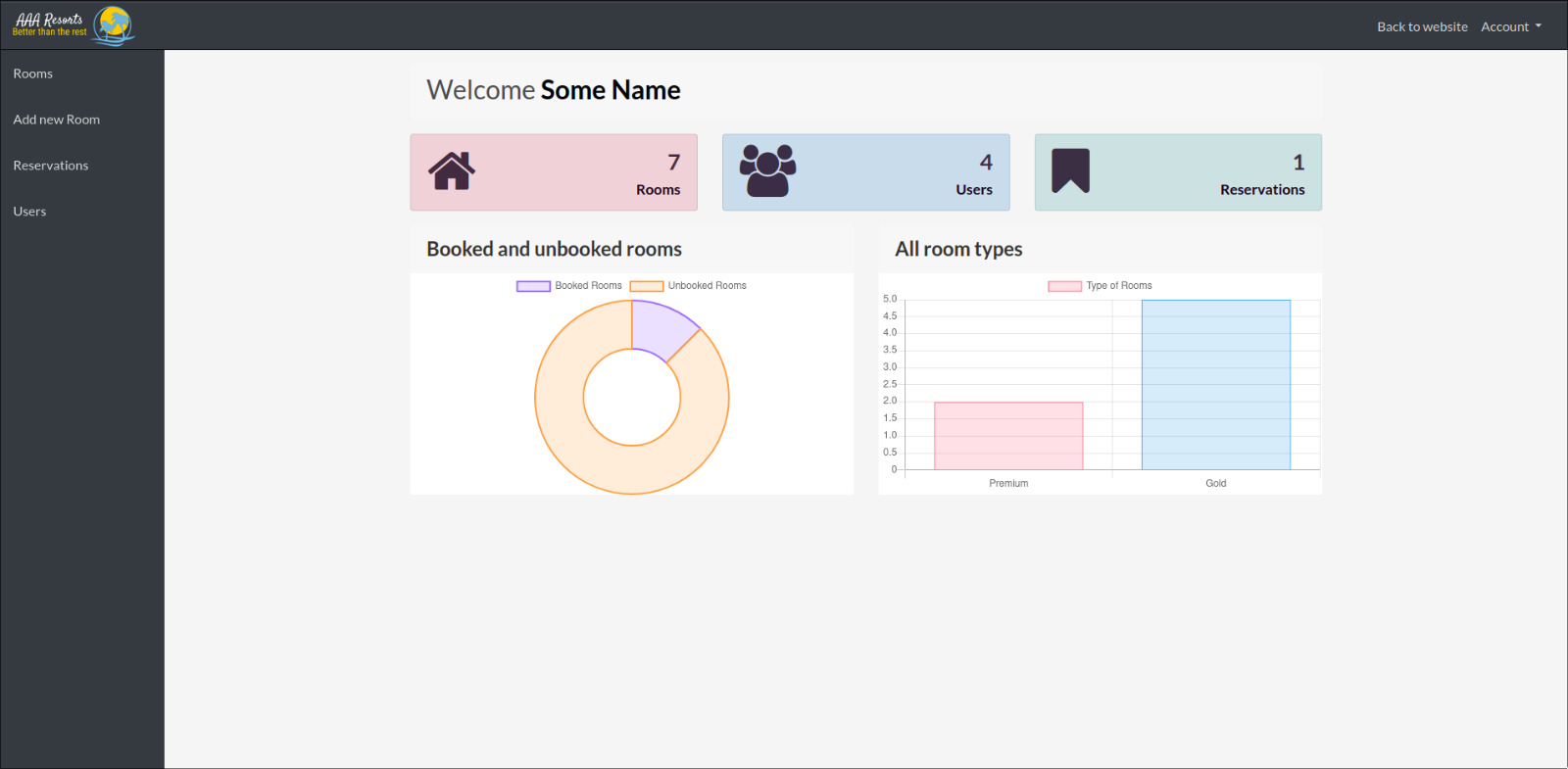Toggle Unbooked Rooms legend item
The height and width of the screenshot is (769, 1568).
coord(688,286)
